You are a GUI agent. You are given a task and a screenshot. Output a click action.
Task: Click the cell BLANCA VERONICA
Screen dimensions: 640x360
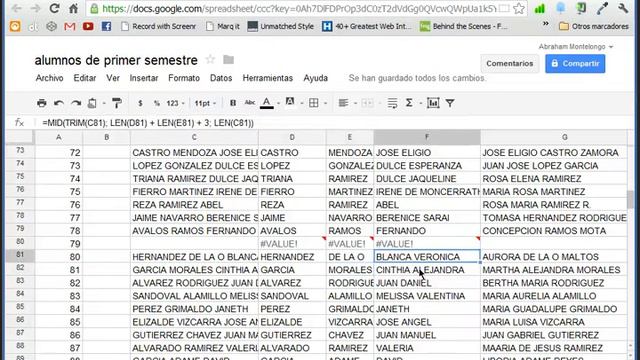(427, 257)
